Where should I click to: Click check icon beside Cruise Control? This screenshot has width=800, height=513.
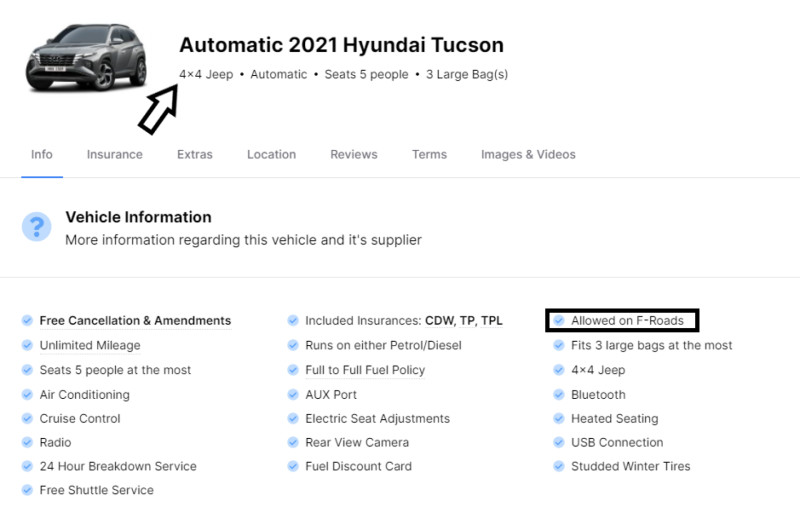point(27,418)
